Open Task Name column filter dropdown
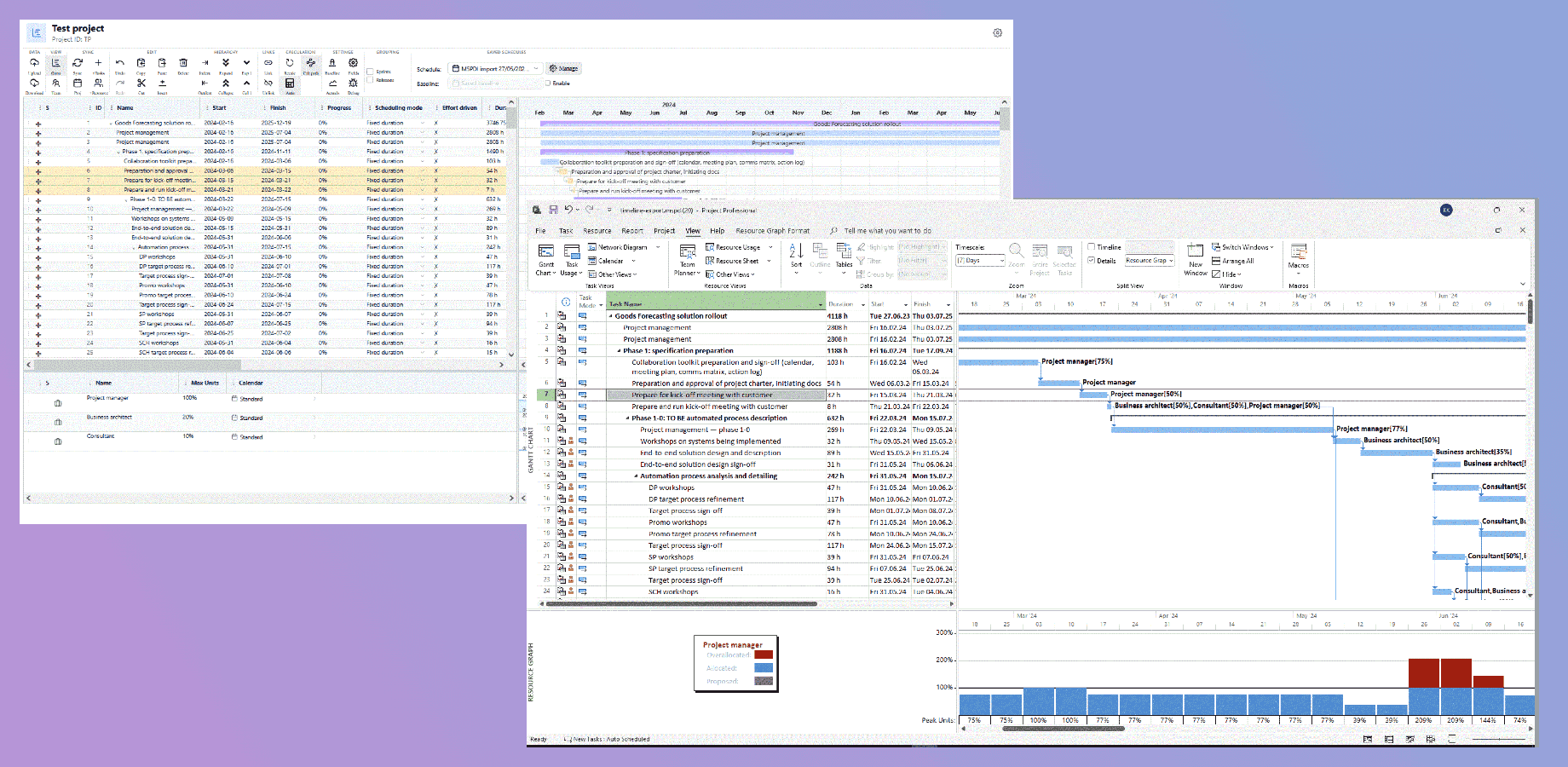The image size is (1568, 767). click(x=821, y=304)
